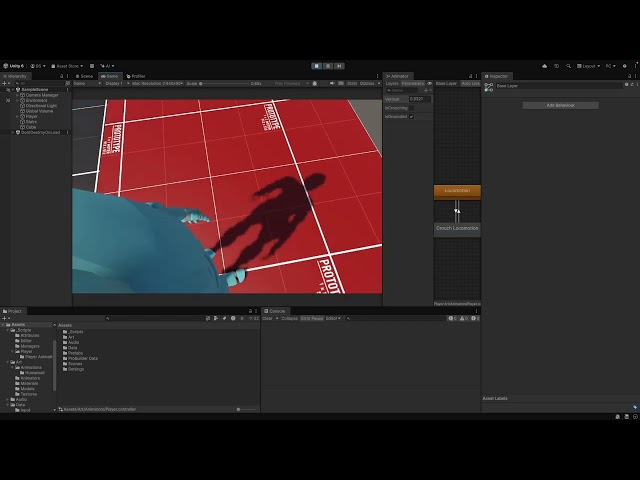Select the Stairs object
The width and height of the screenshot is (640, 480).
pyautogui.click(x=31, y=122)
